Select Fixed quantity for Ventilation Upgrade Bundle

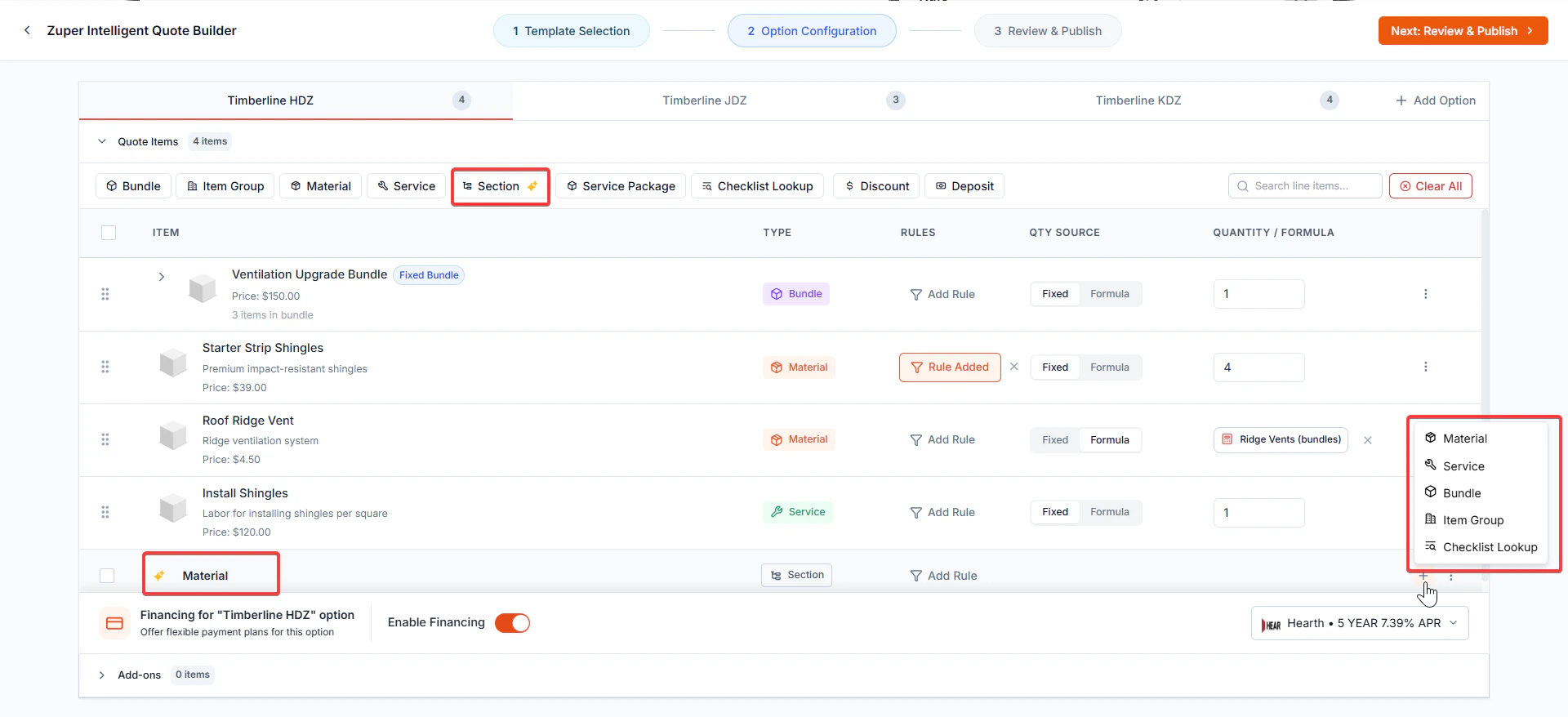click(1055, 294)
